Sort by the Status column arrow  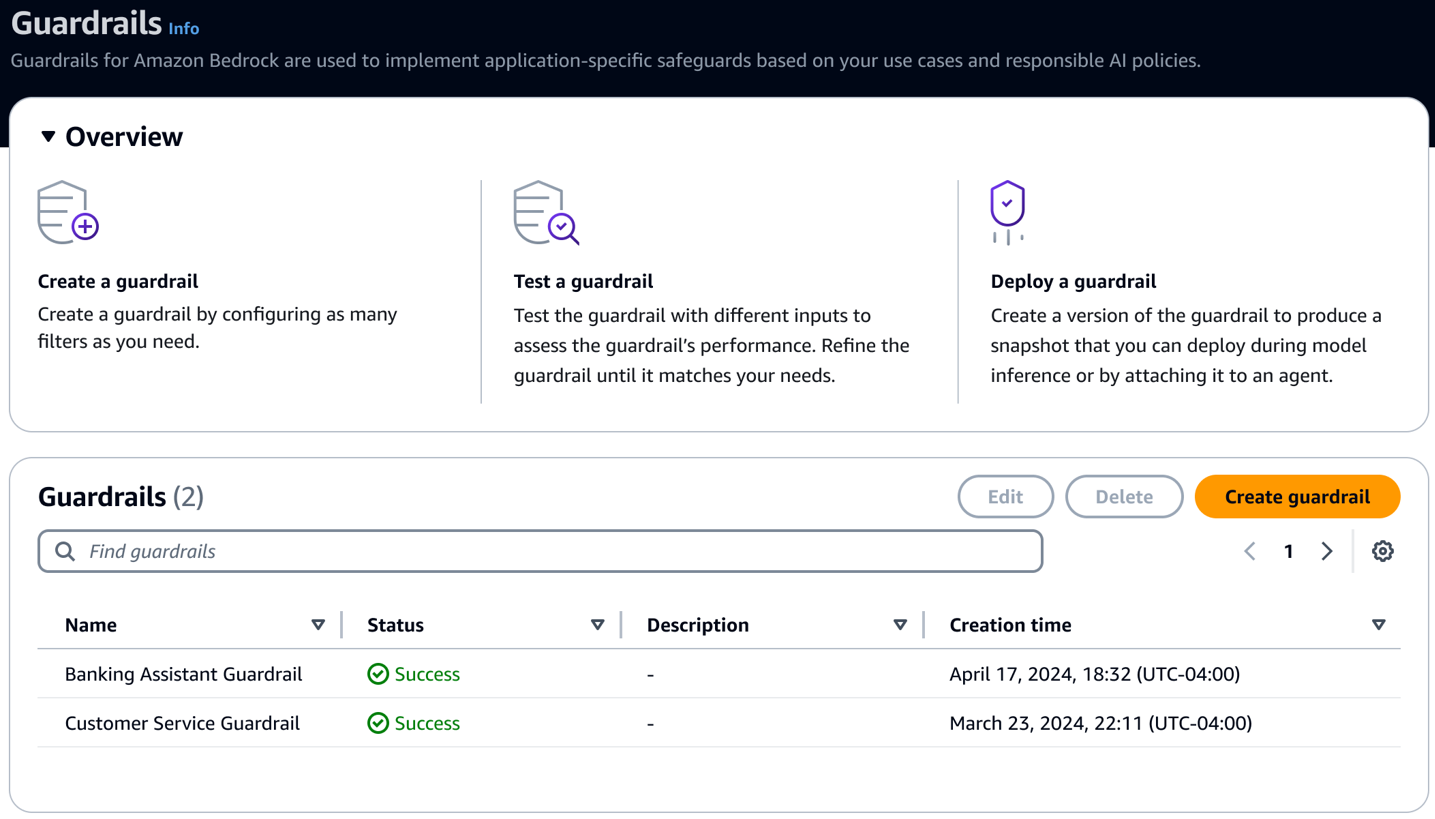pos(597,625)
